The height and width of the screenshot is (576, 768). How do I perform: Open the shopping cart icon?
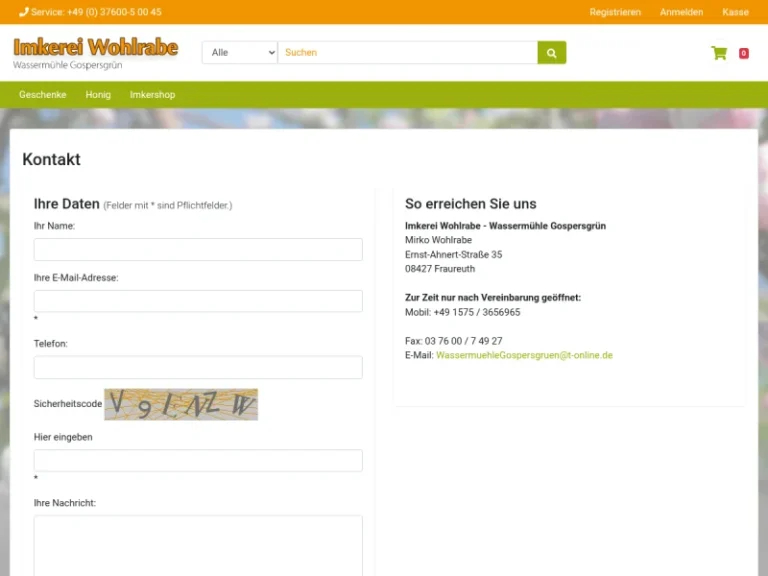(x=719, y=53)
